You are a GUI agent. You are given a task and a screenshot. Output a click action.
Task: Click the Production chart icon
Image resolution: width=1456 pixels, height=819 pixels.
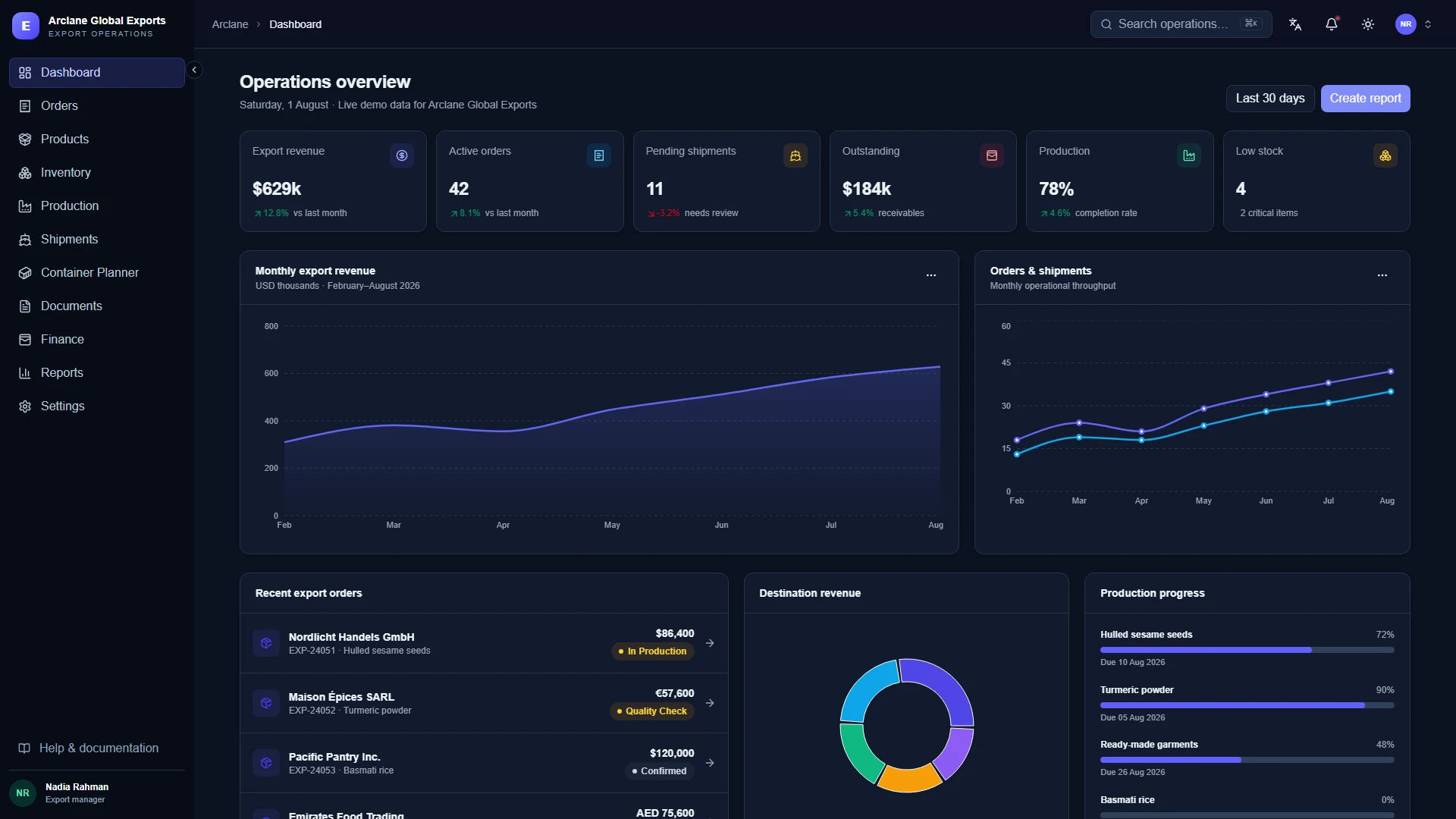tap(1189, 155)
